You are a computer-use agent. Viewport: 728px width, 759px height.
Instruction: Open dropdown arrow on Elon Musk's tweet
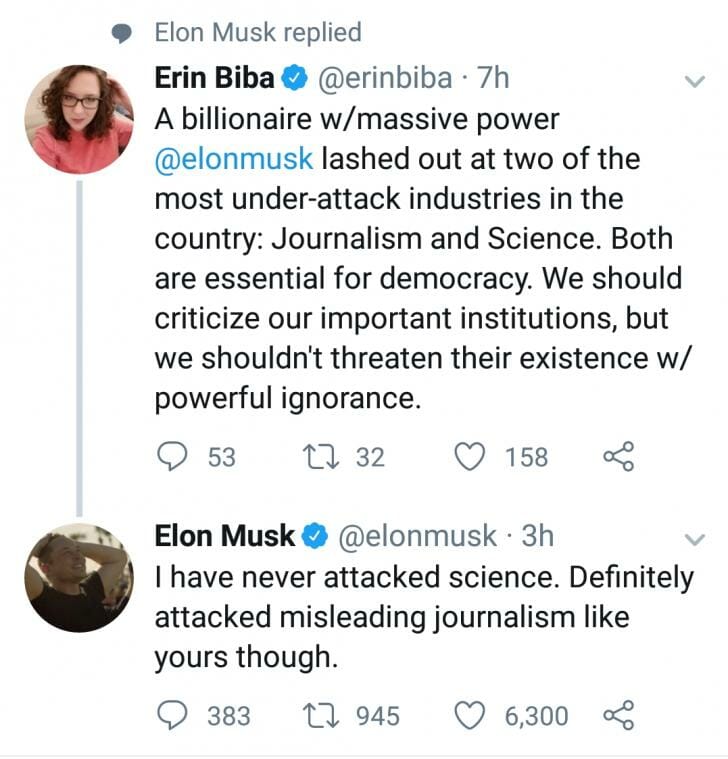(x=693, y=540)
